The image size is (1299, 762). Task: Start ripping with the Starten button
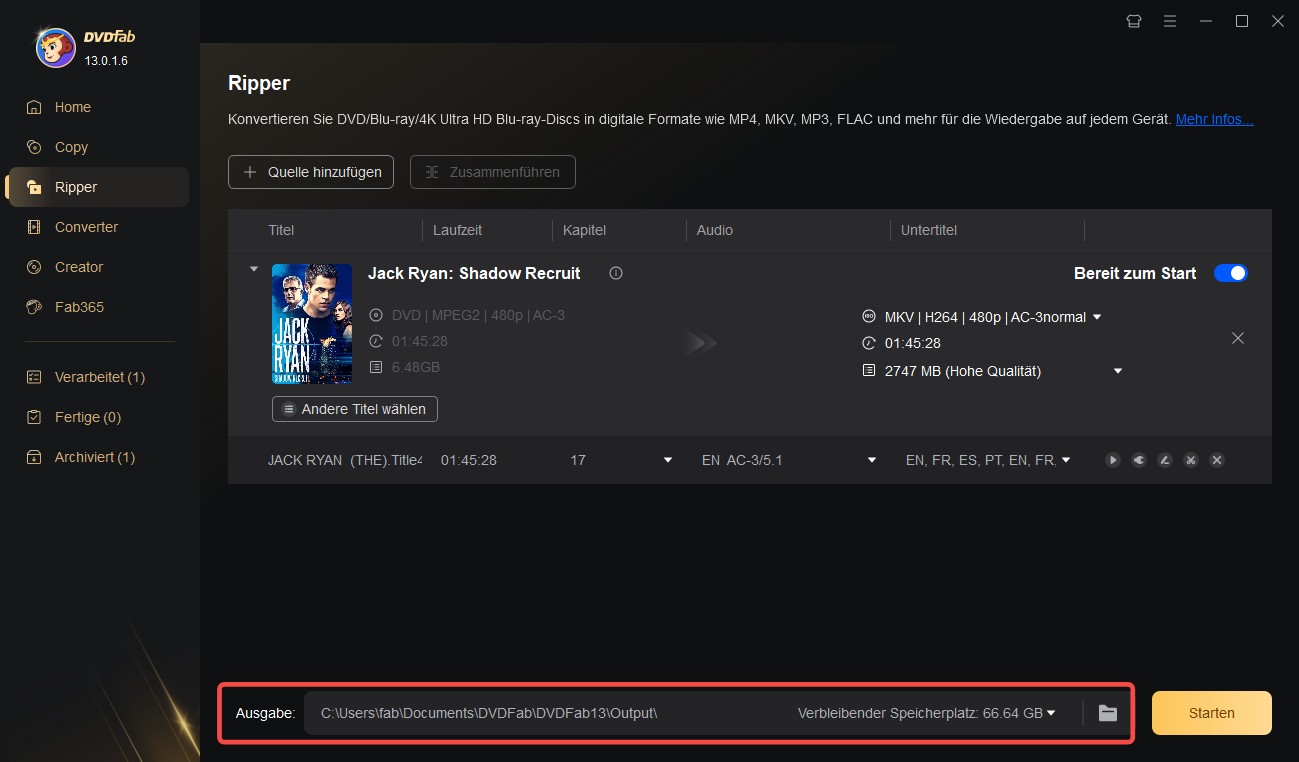(1211, 713)
